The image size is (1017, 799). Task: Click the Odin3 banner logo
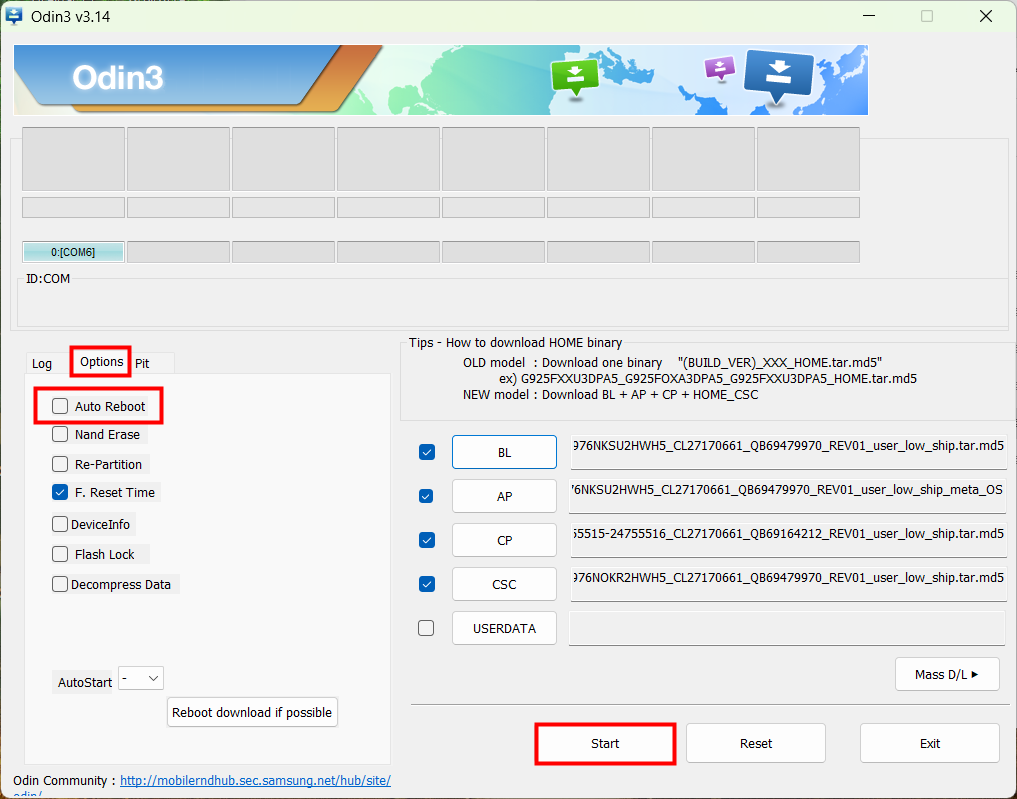pyautogui.click(x=117, y=78)
